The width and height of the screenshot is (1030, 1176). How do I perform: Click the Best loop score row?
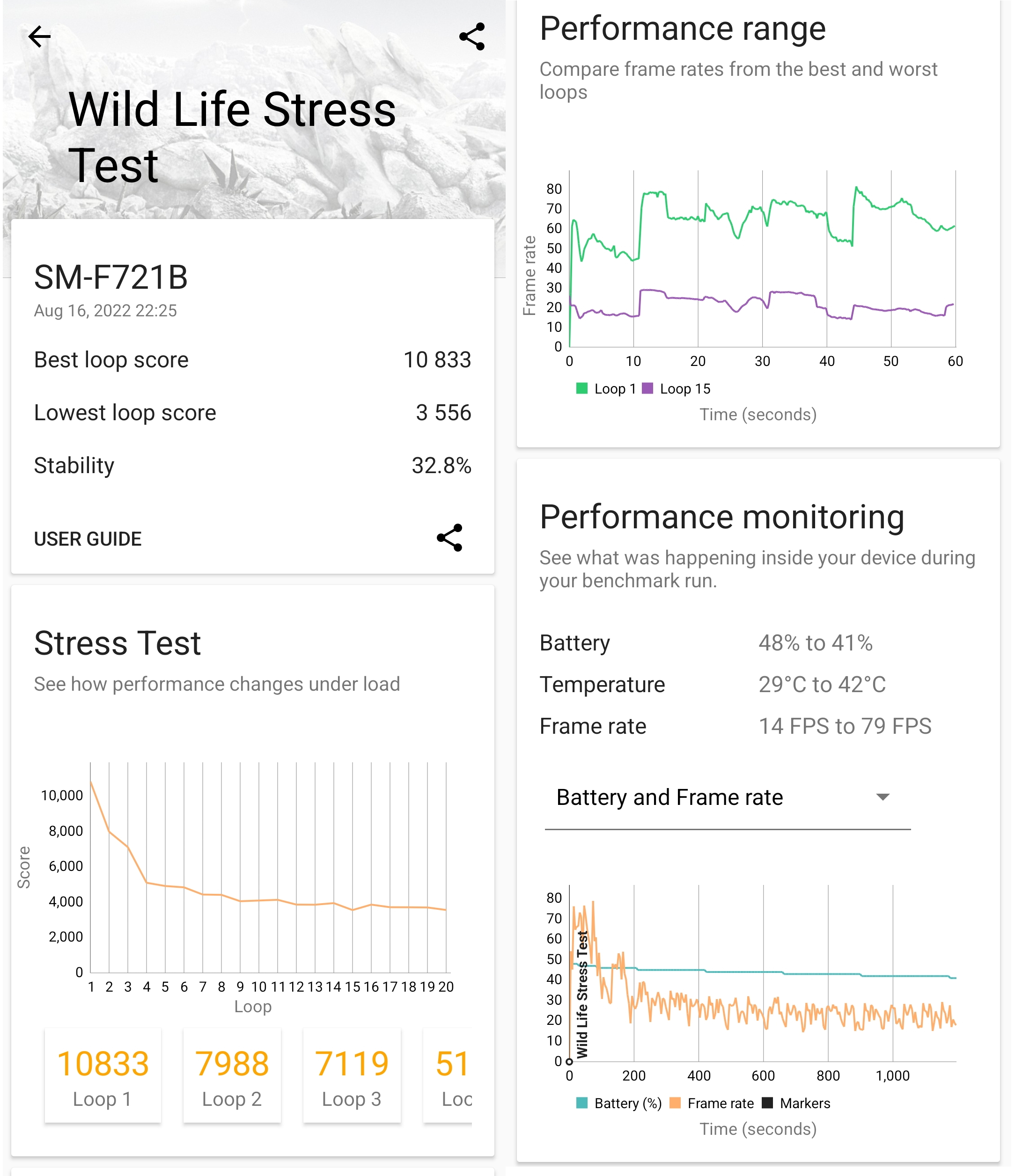point(252,360)
